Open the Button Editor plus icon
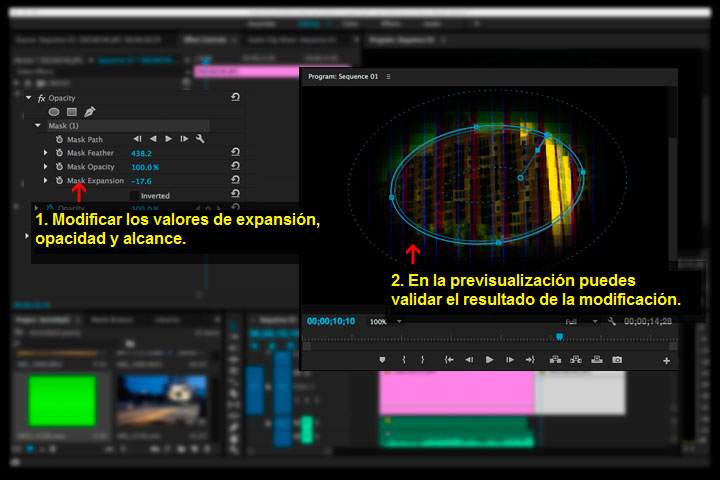The image size is (720, 480). coord(666,361)
